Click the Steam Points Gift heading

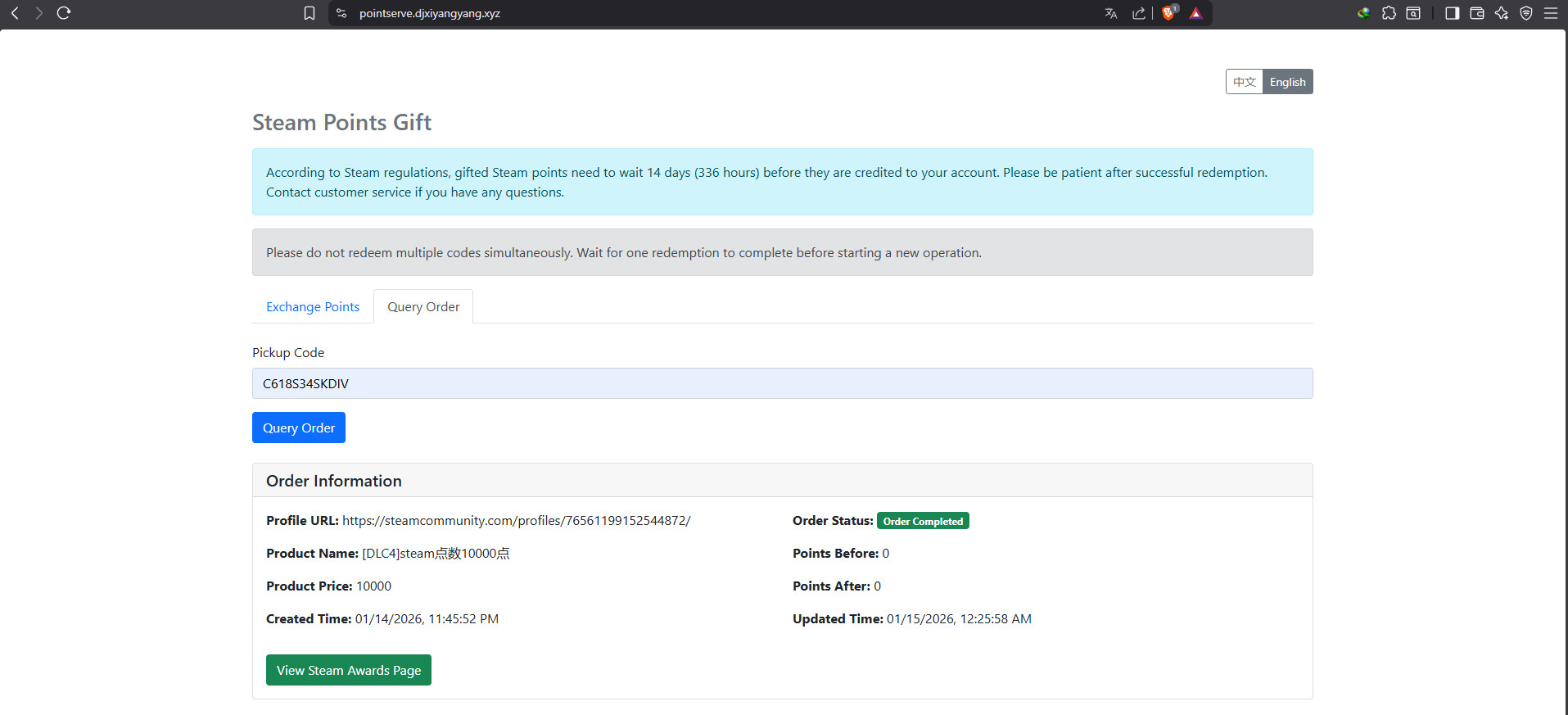click(341, 122)
